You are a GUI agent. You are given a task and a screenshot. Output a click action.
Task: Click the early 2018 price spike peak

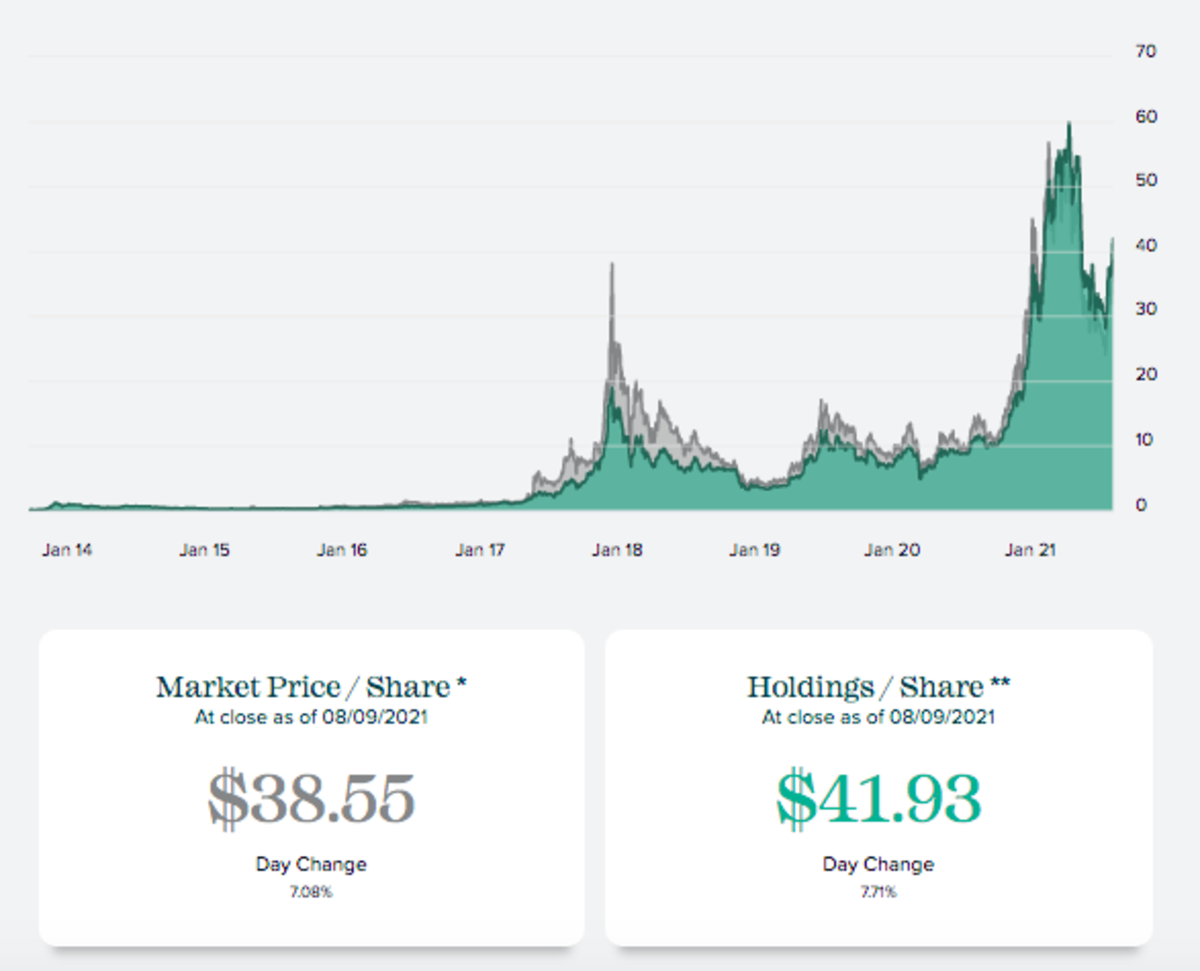(x=612, y=264)
